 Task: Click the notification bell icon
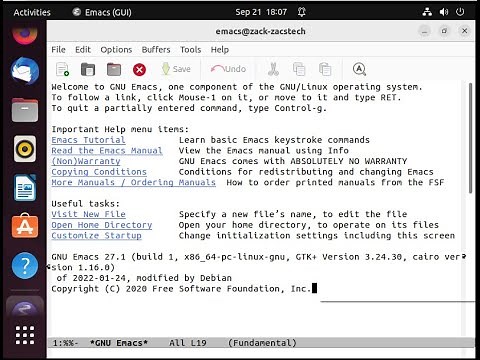(302, 12)
